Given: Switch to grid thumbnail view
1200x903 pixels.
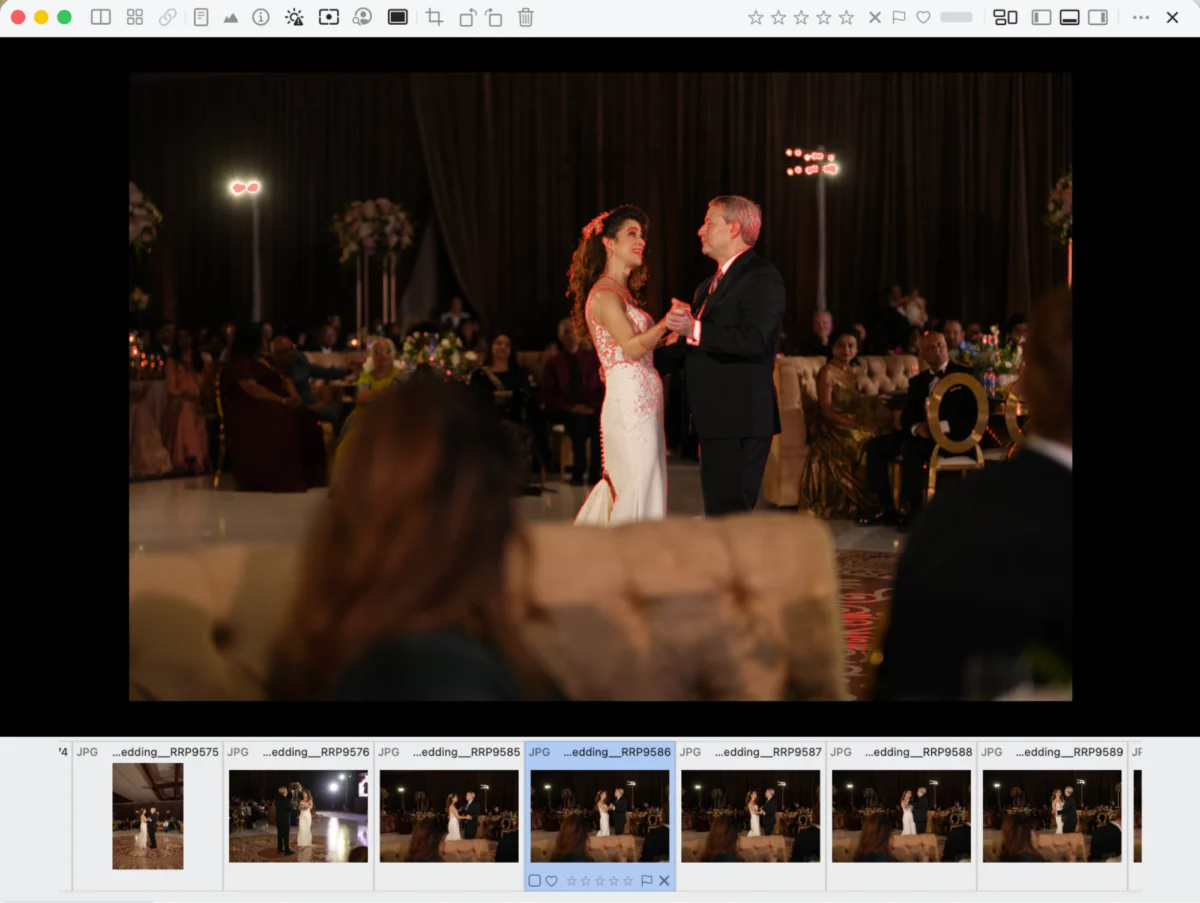Looking at the screenshot, I should [x=135, y=17].
